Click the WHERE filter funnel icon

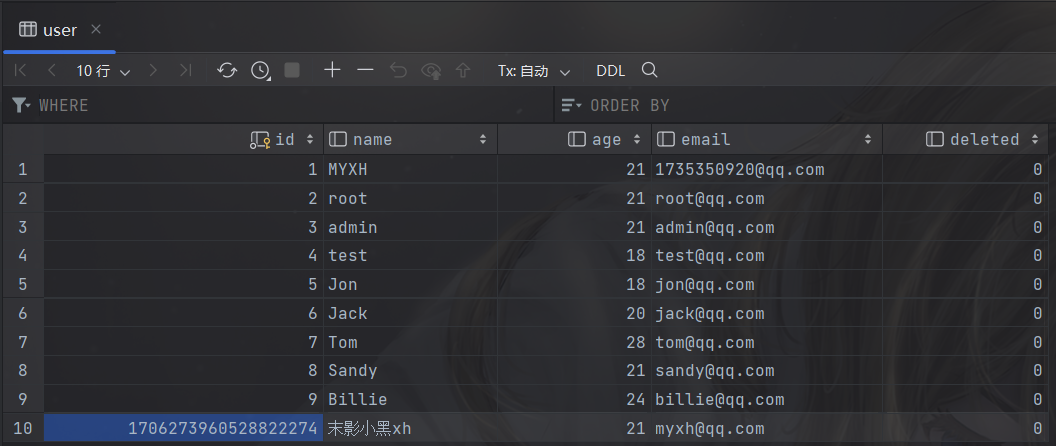tap(22, 105)
